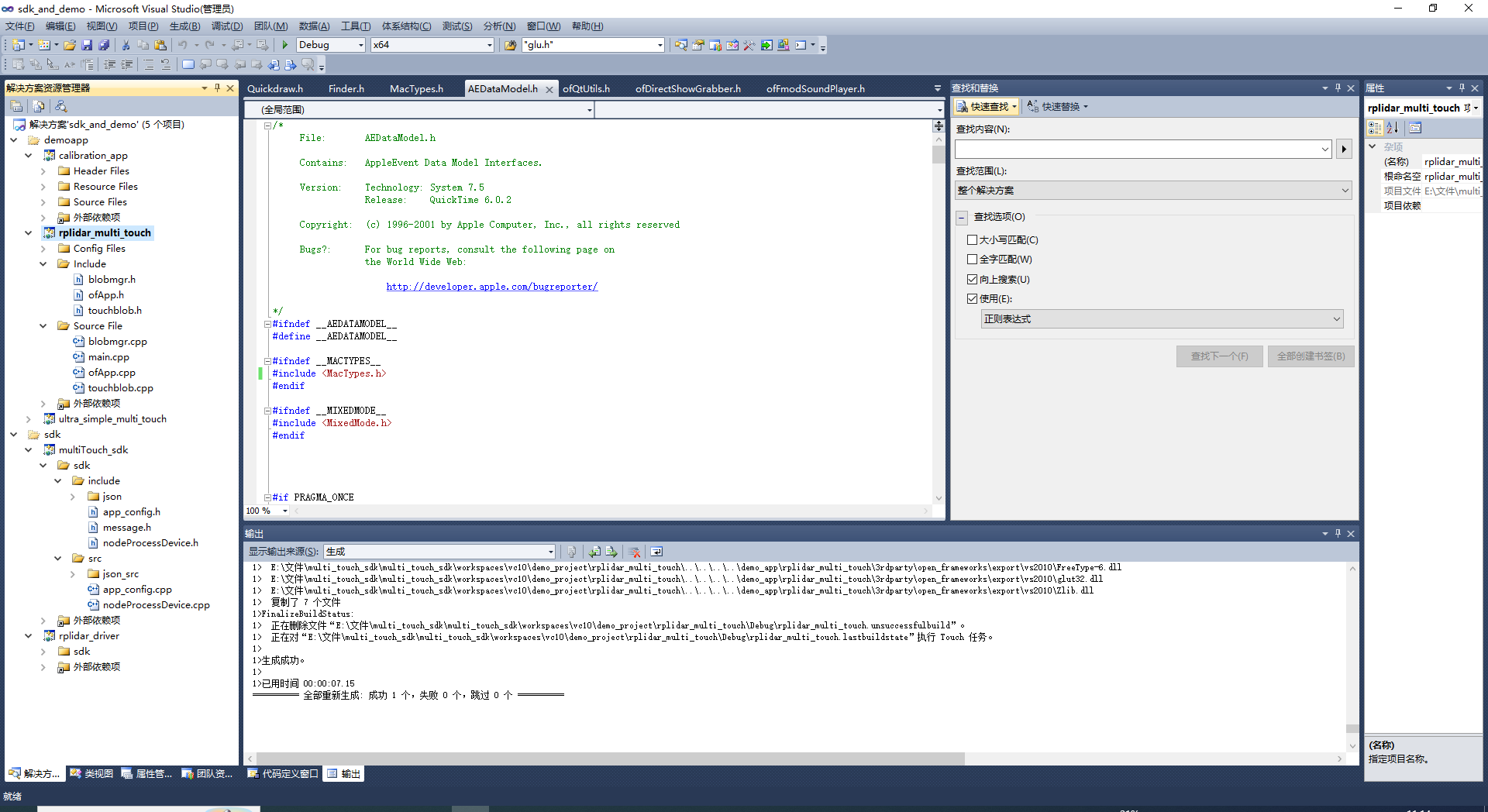Click the Save icon in the toolbar

pyautogui.click(x=87, y=45)
